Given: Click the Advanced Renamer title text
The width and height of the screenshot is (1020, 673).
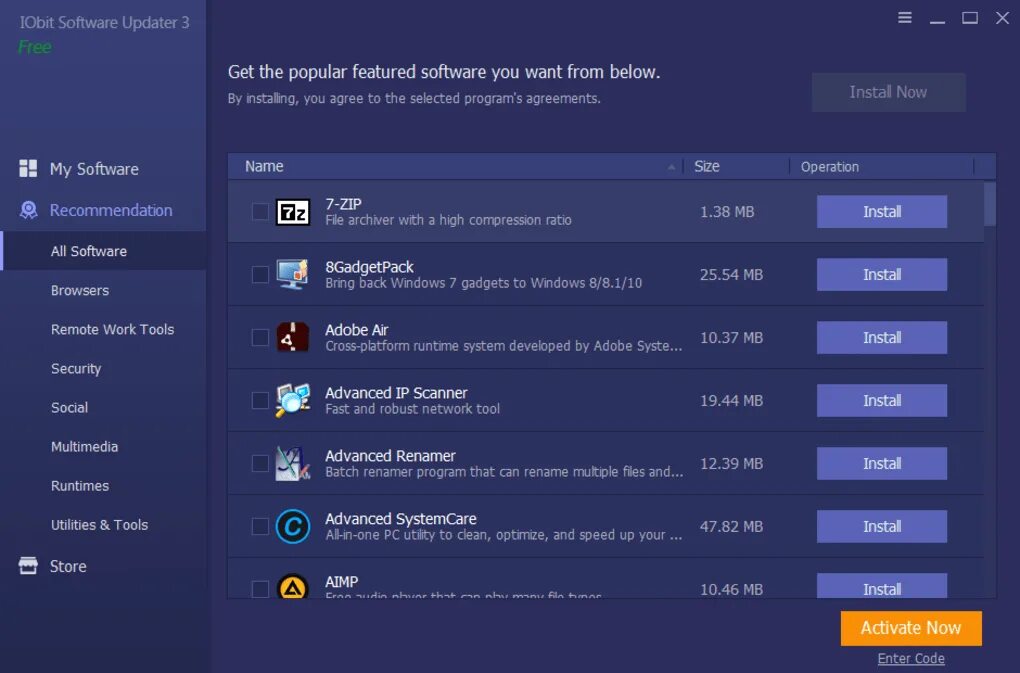Looking at the screenshot, I should (390, 456).
